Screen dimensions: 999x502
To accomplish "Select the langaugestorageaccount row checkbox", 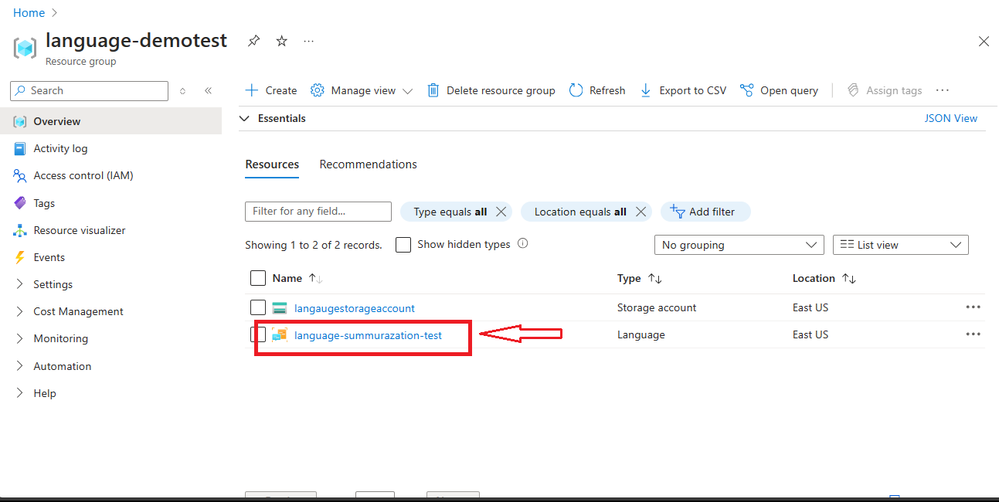I will [x=258, y=308].
